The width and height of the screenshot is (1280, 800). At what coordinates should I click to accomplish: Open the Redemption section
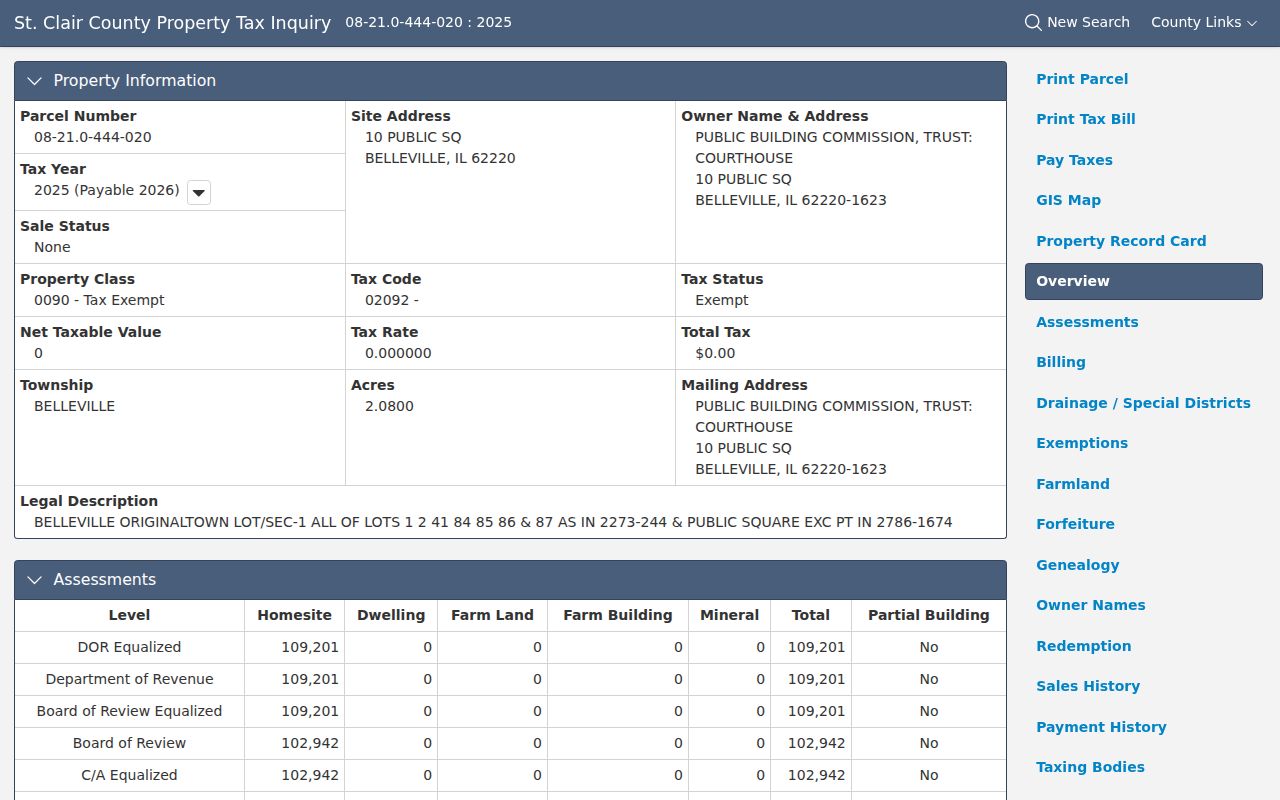[1084, 646]
